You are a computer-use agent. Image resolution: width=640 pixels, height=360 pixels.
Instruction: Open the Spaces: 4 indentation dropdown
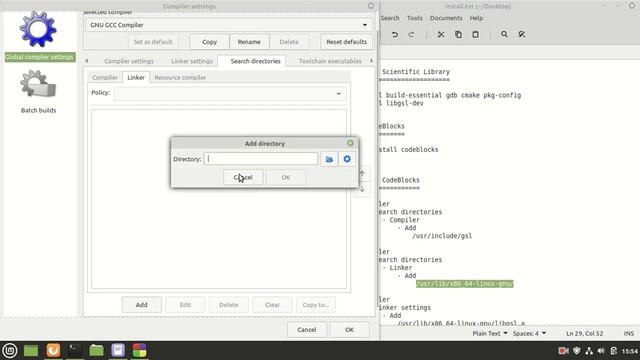pos(529,333)
